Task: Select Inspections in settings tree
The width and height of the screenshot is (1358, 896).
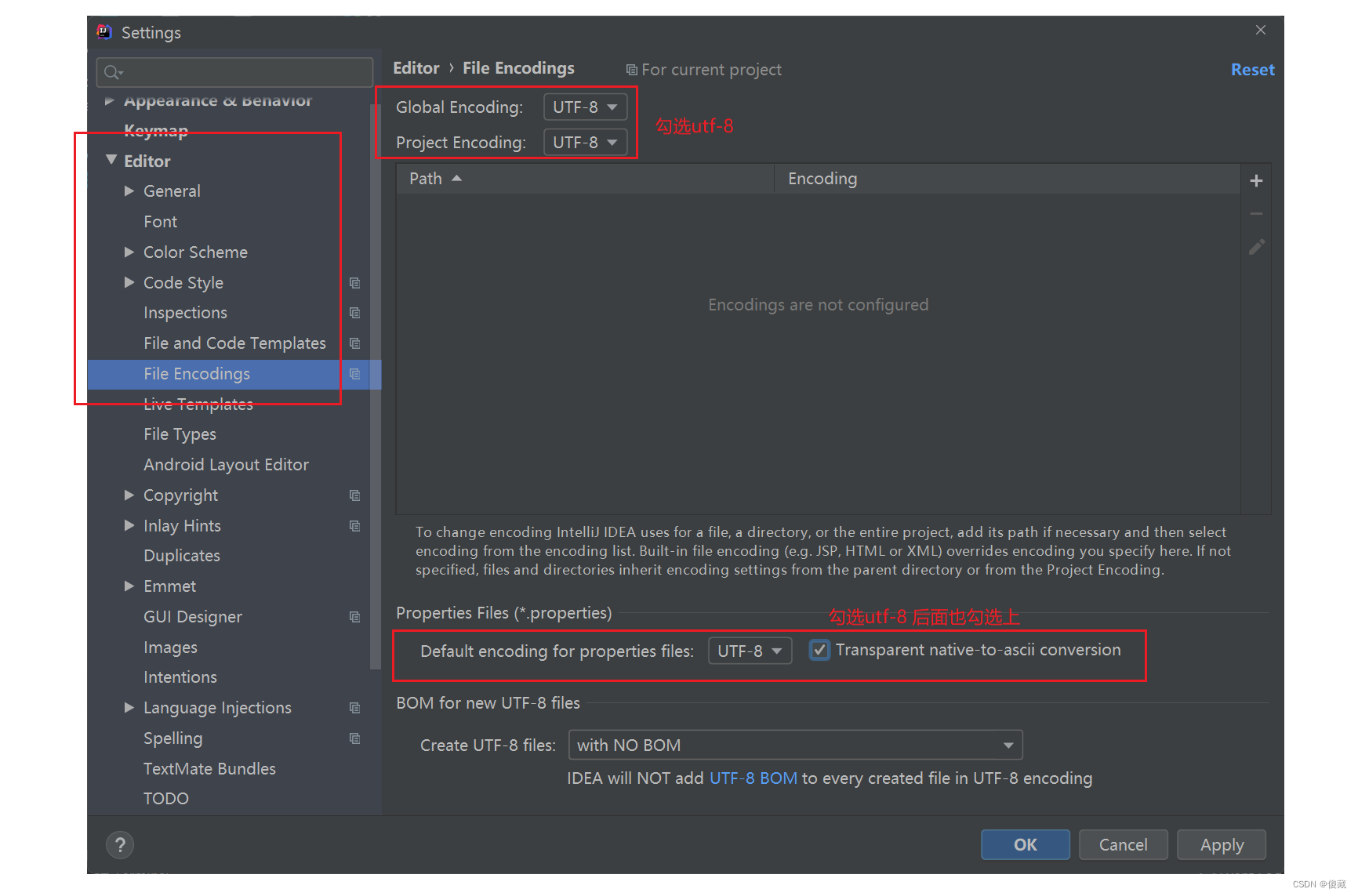Action: tap(185, 313)
